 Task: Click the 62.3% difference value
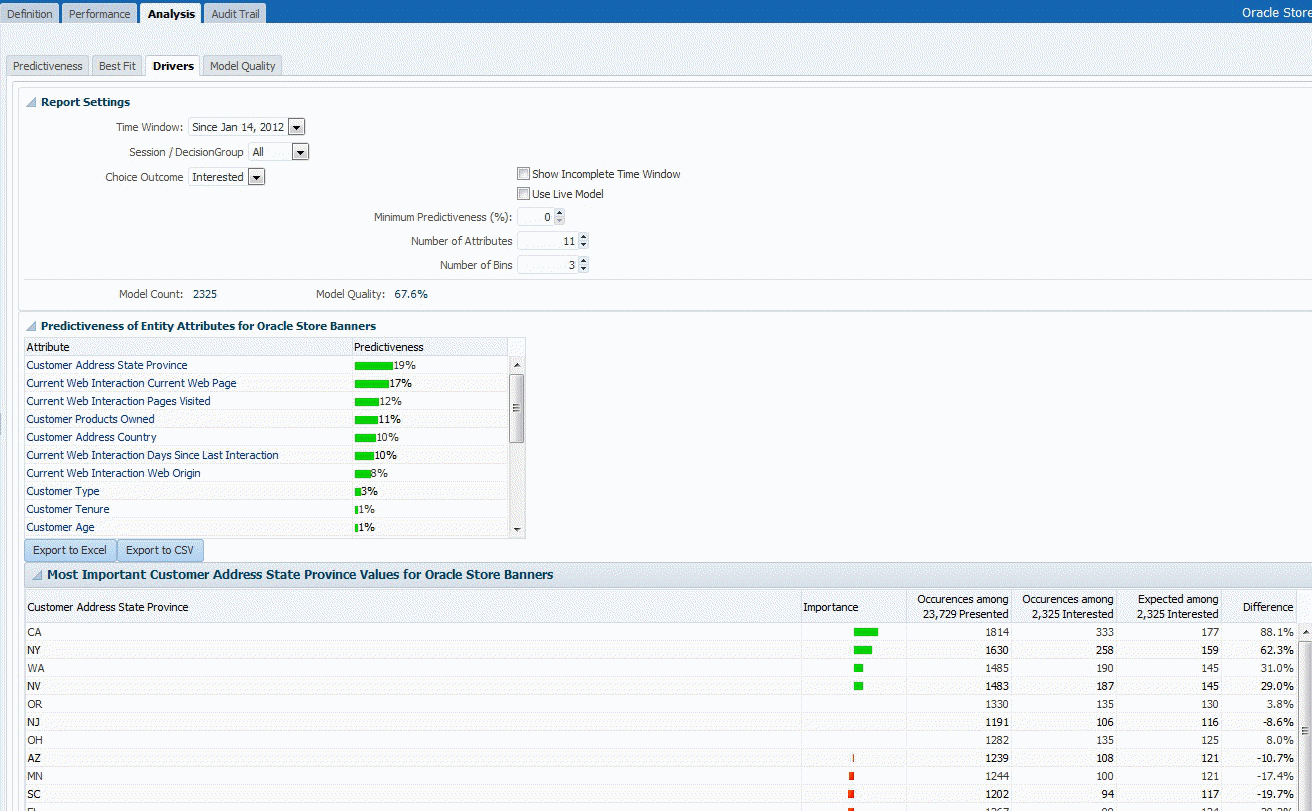click(x=1277, y=650)
